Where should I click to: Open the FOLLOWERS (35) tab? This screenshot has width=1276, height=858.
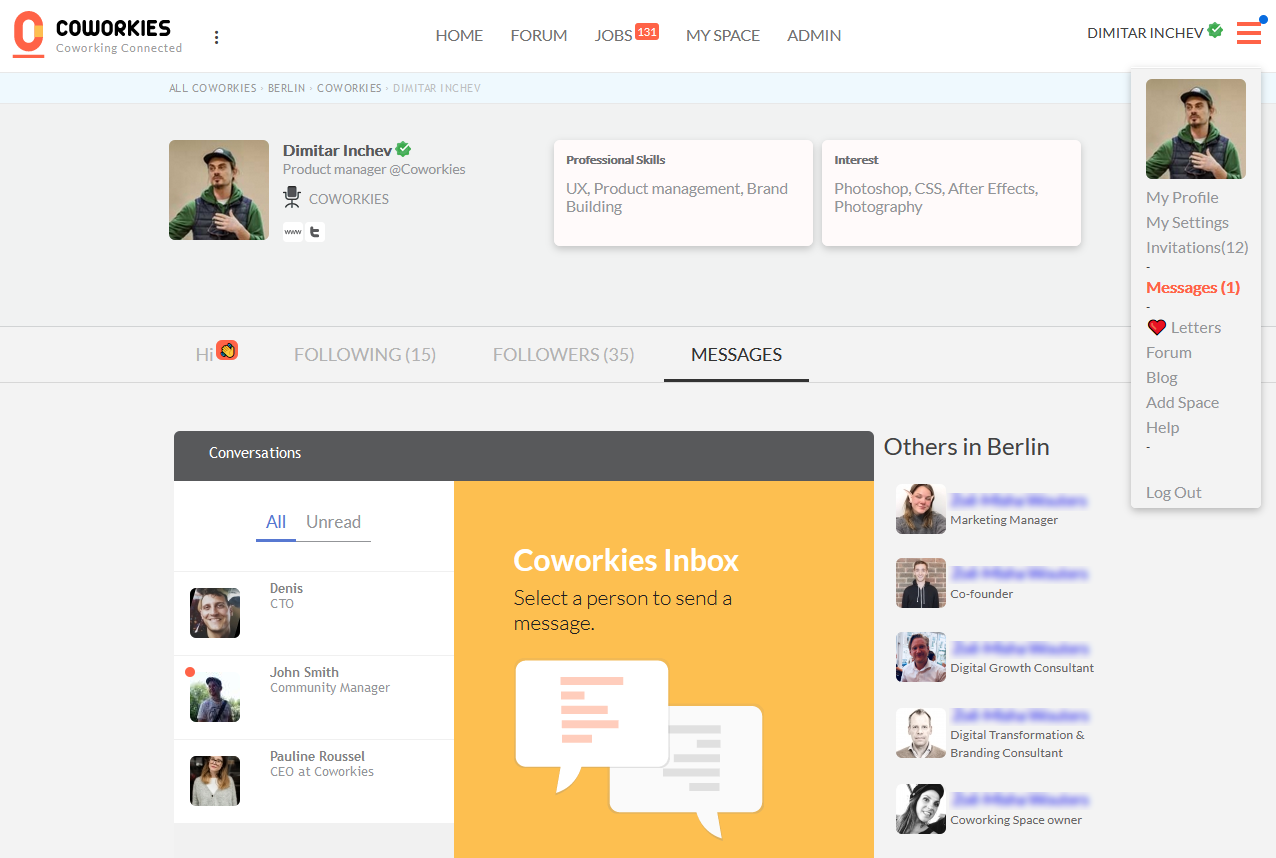pyautogui.click(x=563, y=354)
